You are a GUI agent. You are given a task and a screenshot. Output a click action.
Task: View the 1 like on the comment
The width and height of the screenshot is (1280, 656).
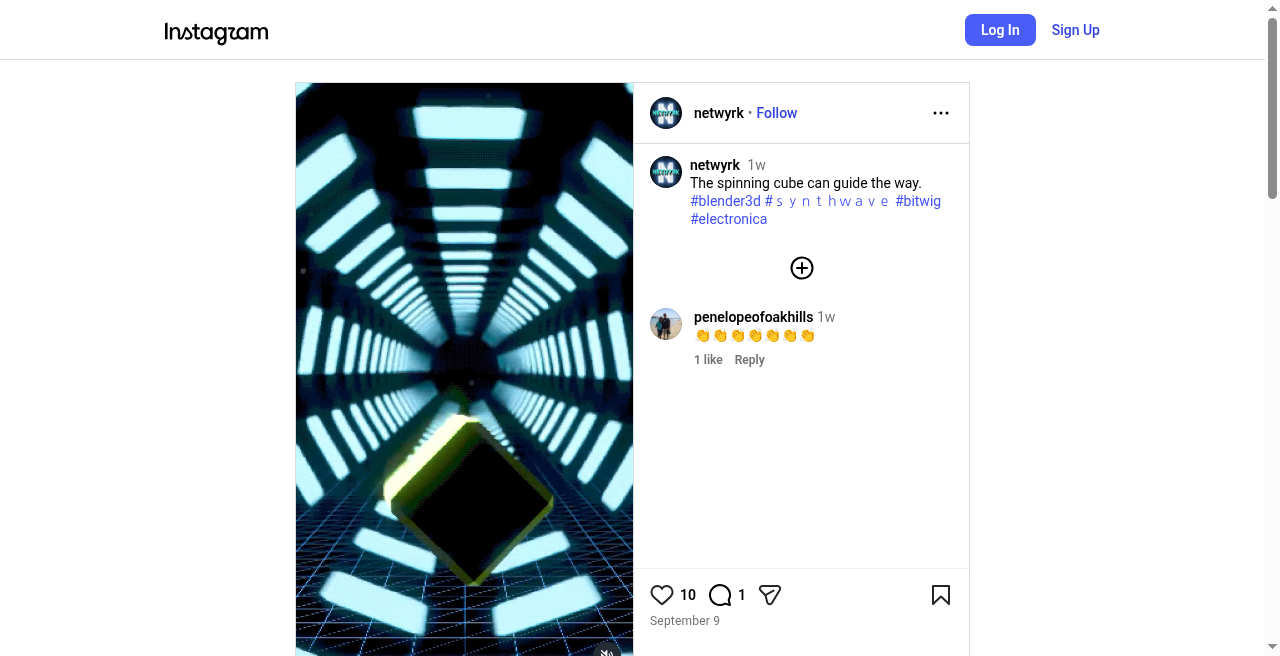pos(708,360)
